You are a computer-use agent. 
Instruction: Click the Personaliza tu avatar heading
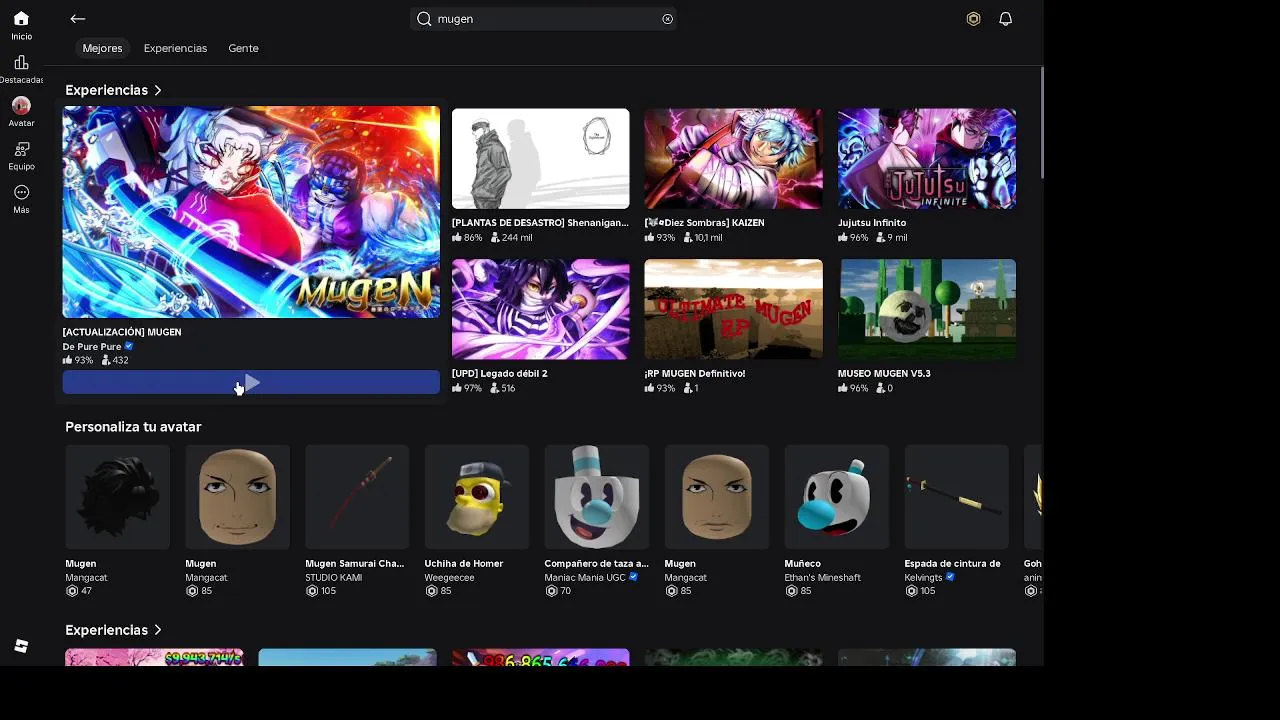tap(133, 427)
